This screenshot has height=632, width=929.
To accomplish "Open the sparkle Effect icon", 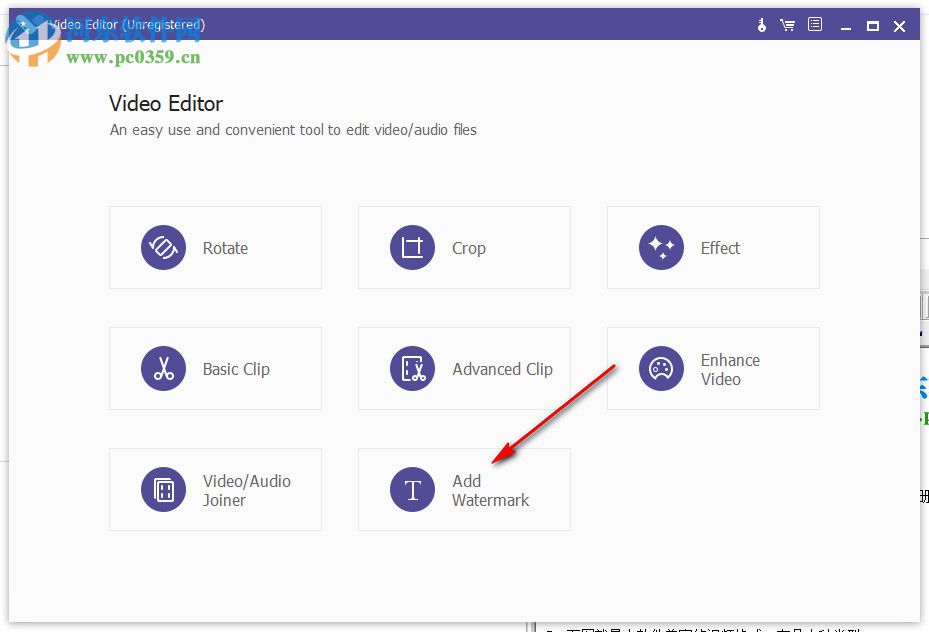I will [x=661, y=247].
